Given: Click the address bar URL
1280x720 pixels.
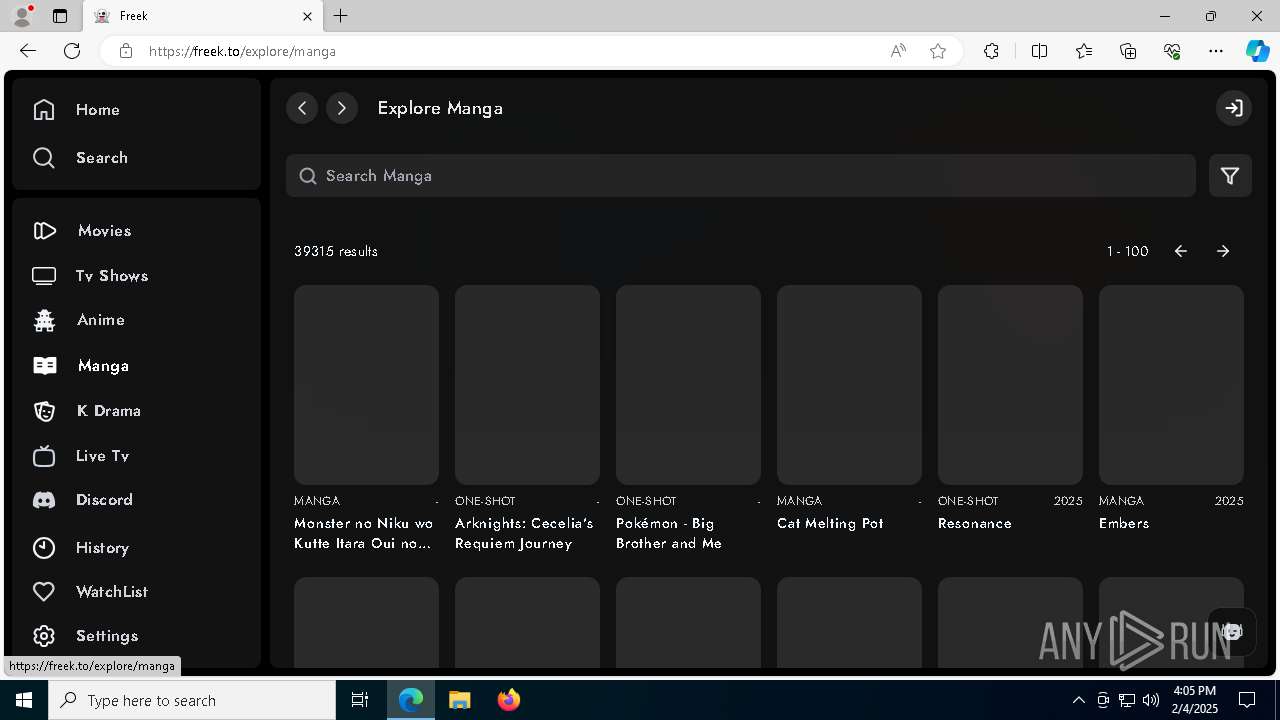Looking at the screenshot, I should click(x=242, y=51).
